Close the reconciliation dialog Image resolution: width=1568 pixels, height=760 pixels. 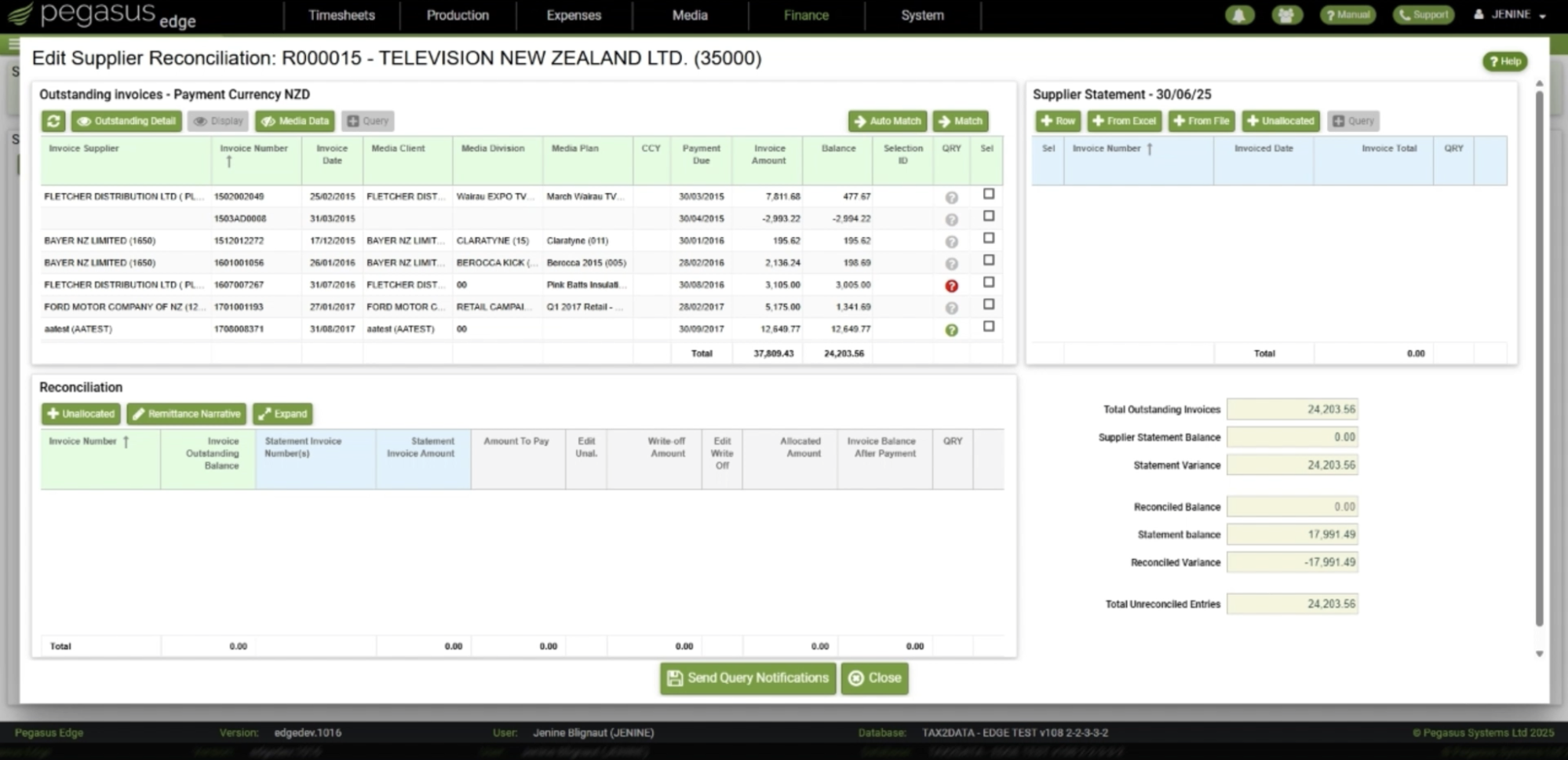[874, 678]
